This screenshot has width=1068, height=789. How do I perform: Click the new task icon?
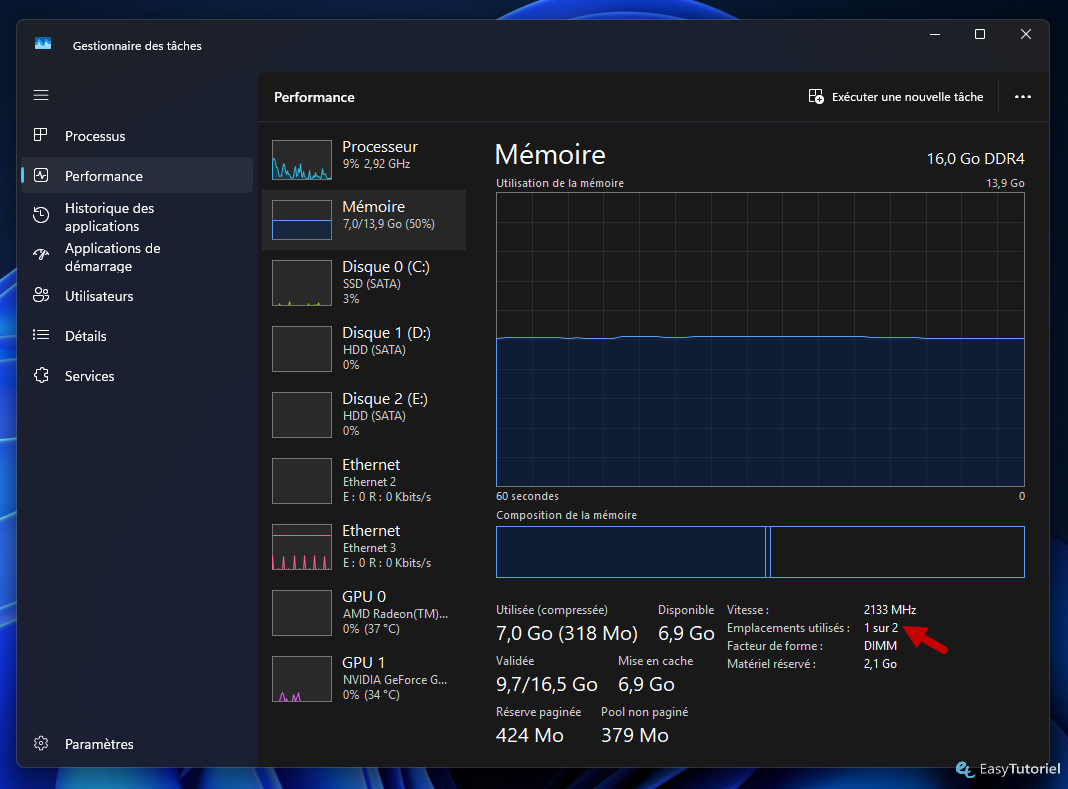[x=815, y=97]
